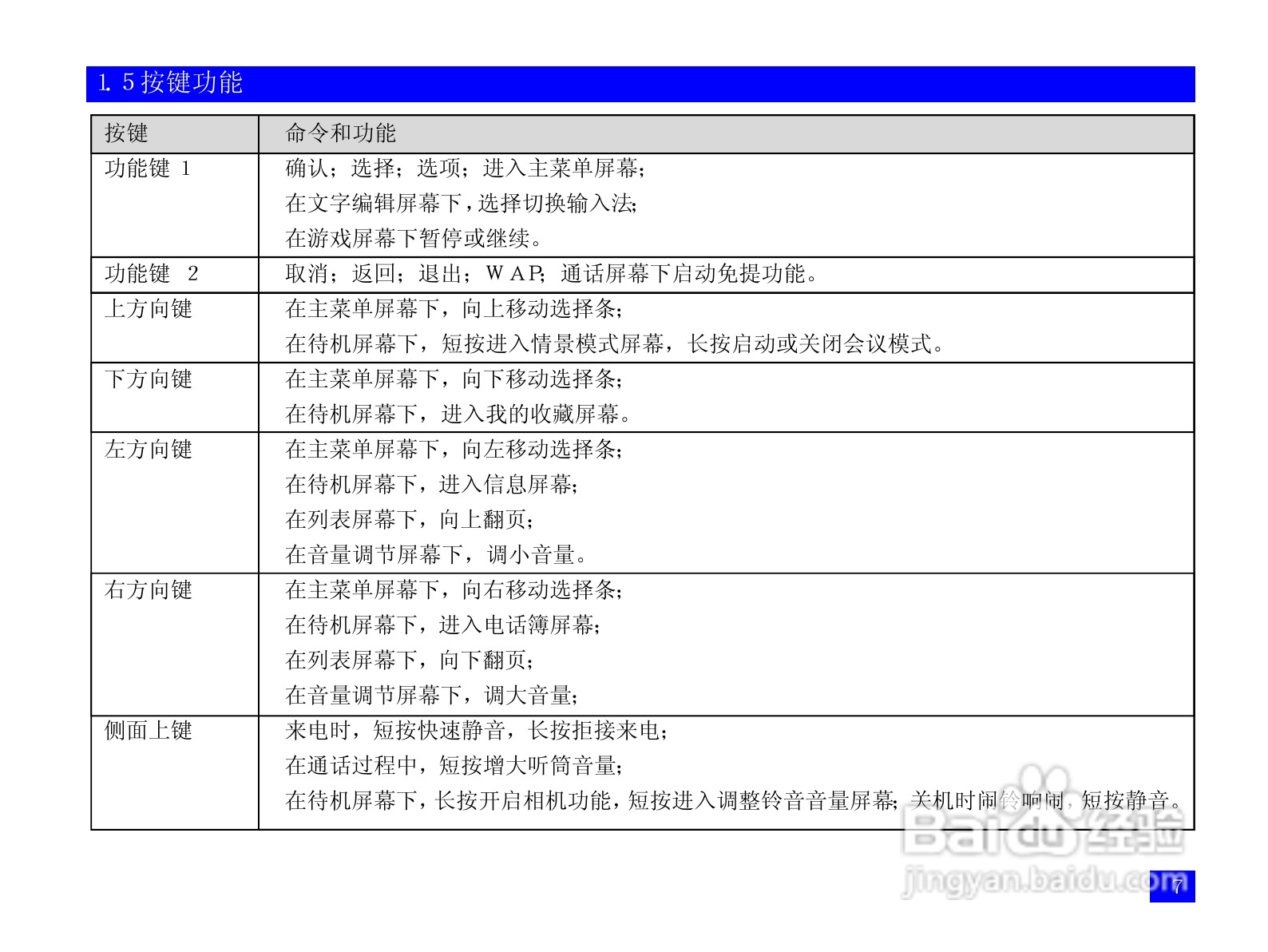Click the line '在列表屏幕下，向上翻页'
The width and height of the screenshot is (1268, 952).
coord(410,520)
